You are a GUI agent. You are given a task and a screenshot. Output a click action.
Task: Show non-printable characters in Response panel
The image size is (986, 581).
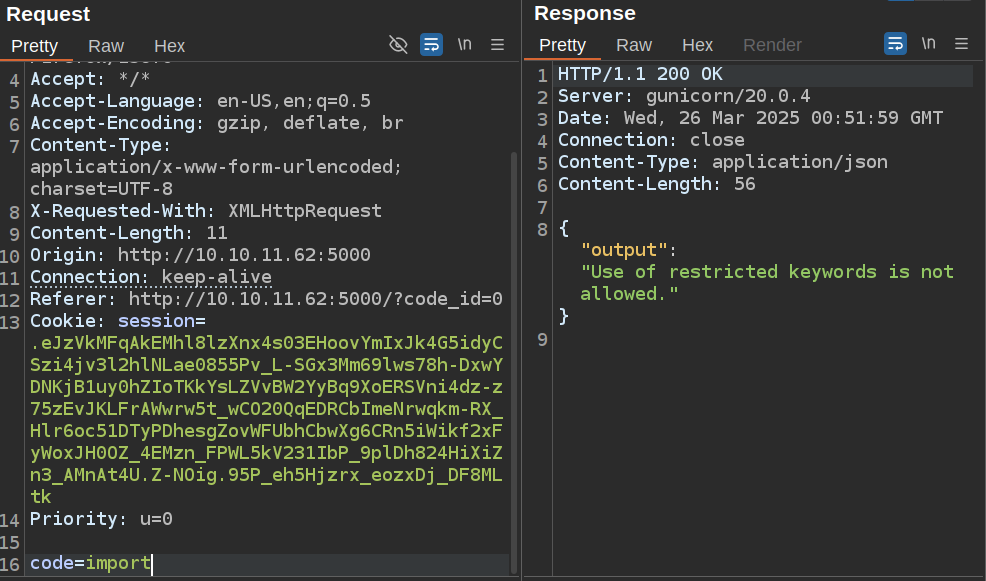(928, 44)
